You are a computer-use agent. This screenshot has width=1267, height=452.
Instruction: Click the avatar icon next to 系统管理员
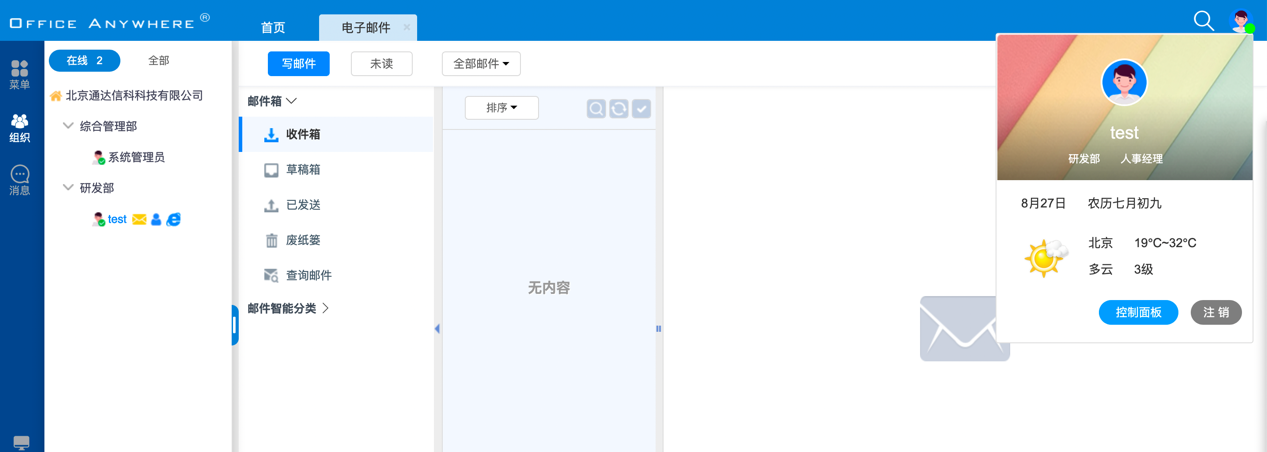98,157
